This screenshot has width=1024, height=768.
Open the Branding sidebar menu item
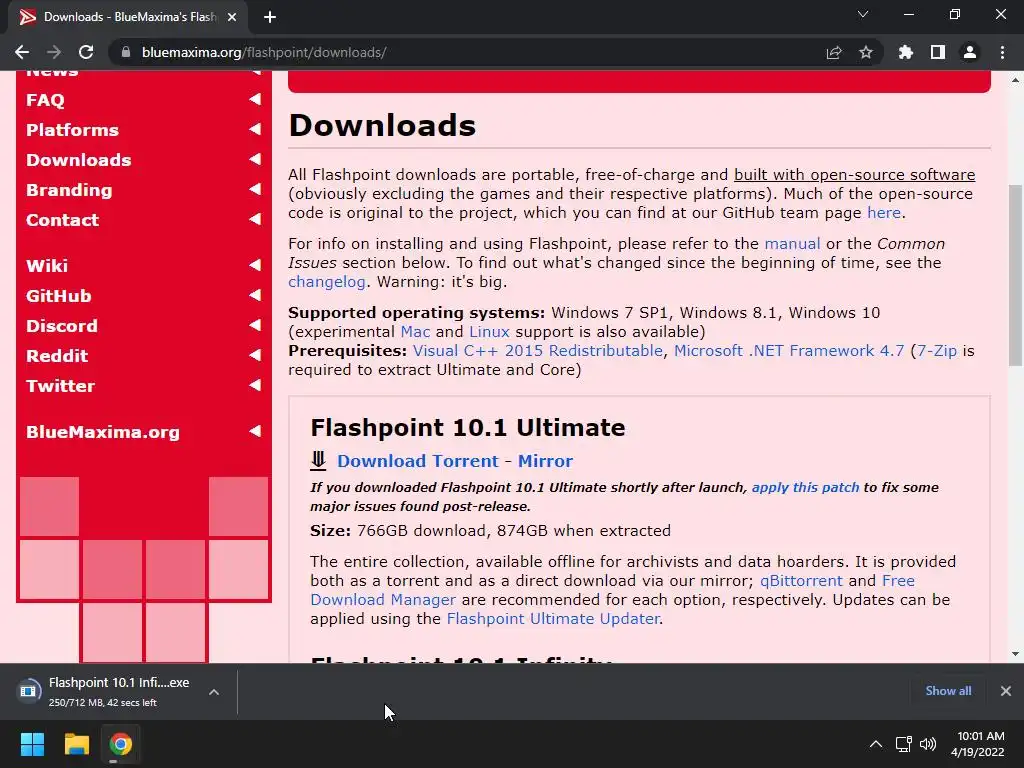tap(69, 190)
